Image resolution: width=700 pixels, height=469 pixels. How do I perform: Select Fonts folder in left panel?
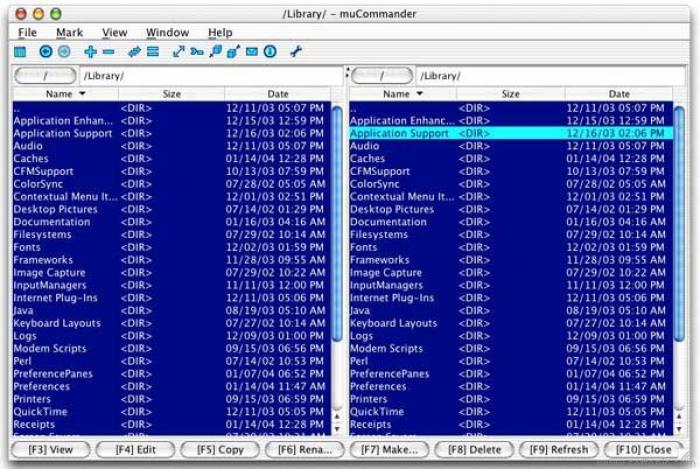click(x=172, y=247)
